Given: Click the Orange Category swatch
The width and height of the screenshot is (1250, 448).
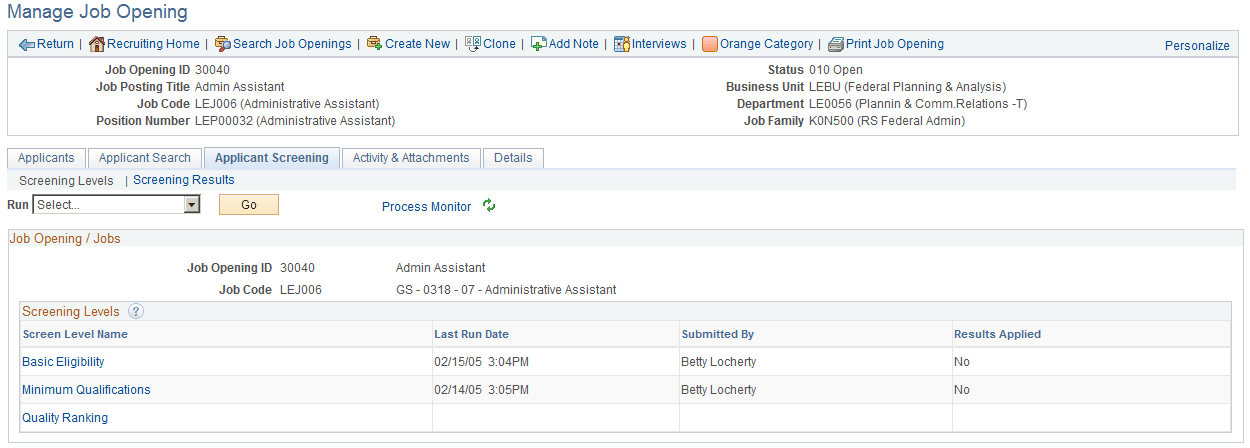Looking at the screenshot, I should (709, 44).
